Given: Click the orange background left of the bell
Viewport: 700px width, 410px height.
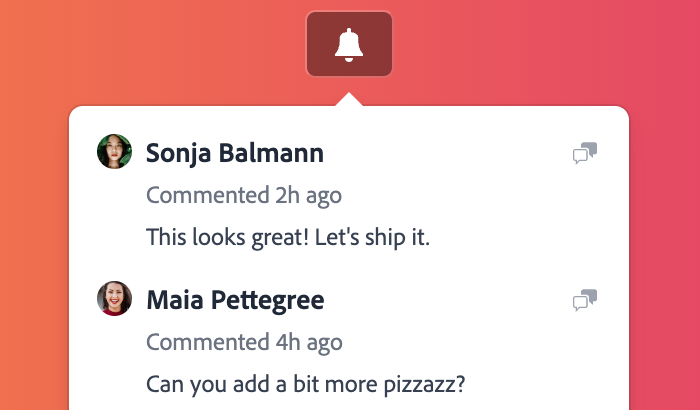Looking at the screenshot, I should (x=150, y=45).
